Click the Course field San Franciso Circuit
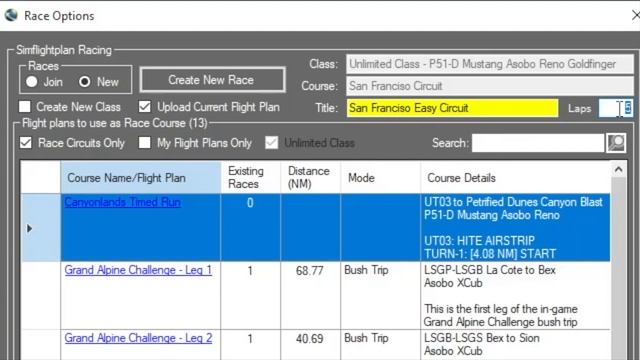The image size is (640, 360). click(489, 86)
